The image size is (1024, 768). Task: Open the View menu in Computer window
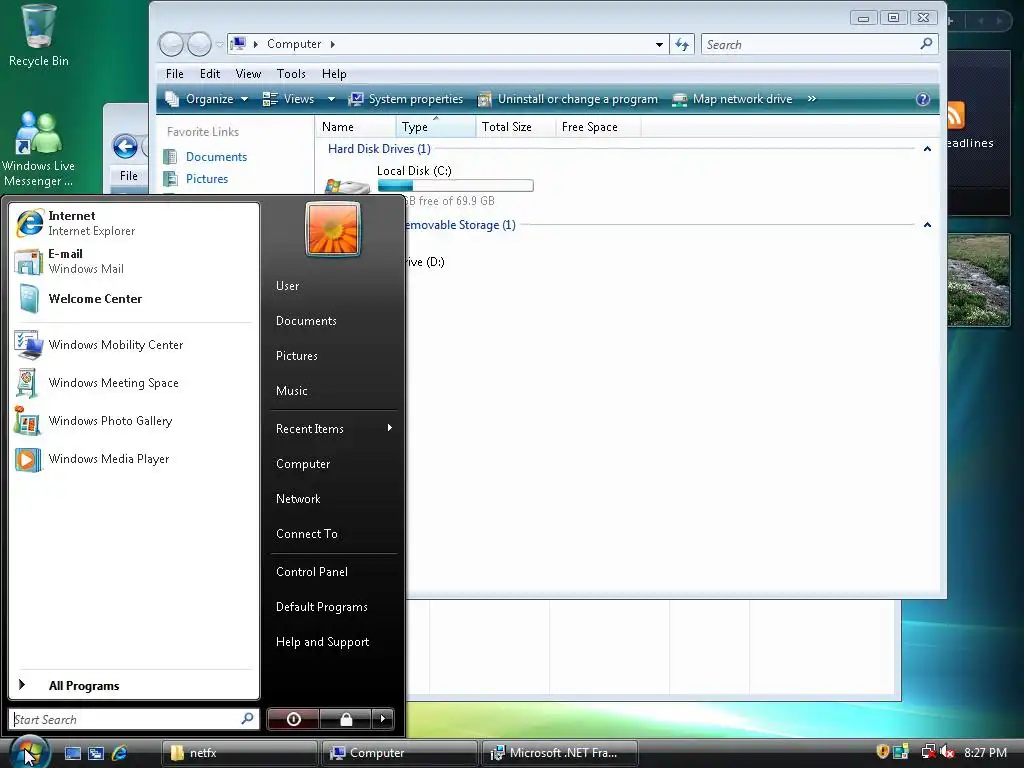(248, 74)
